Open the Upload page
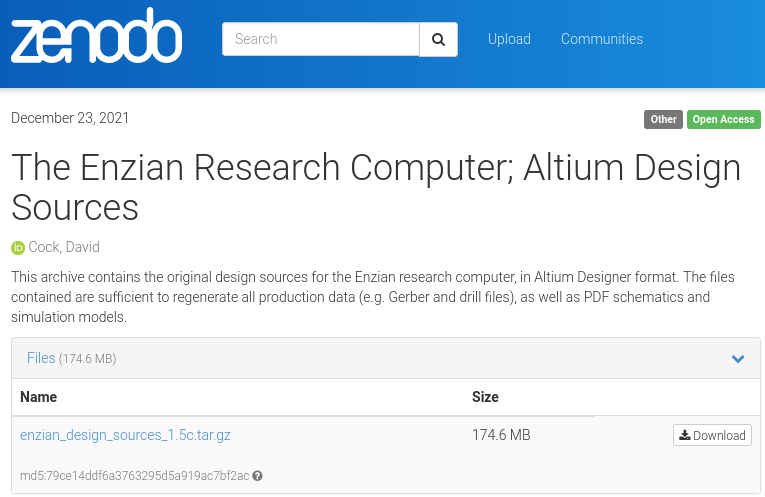This screenshot has height=497, width=765. 509,39
